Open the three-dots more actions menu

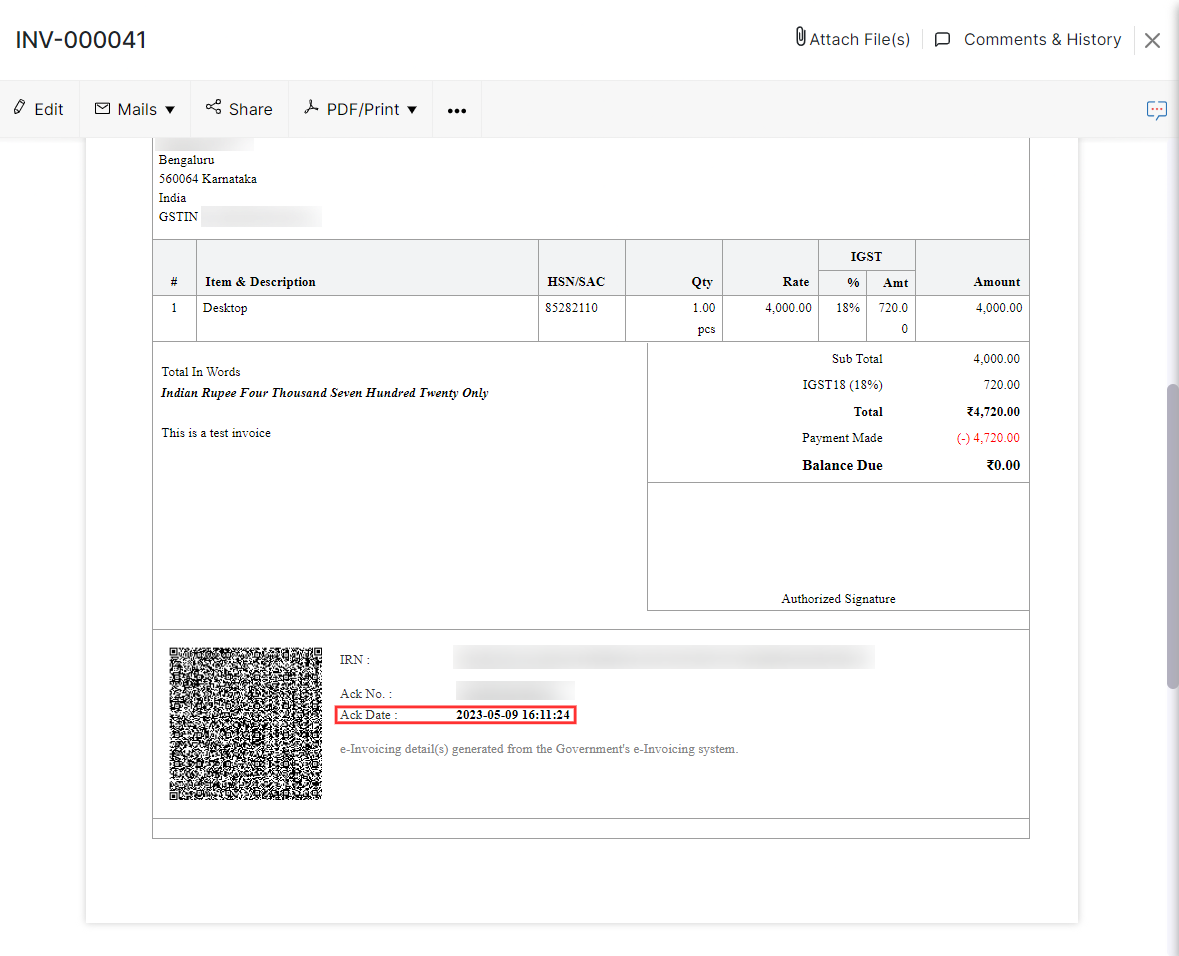tap(457, 110)
